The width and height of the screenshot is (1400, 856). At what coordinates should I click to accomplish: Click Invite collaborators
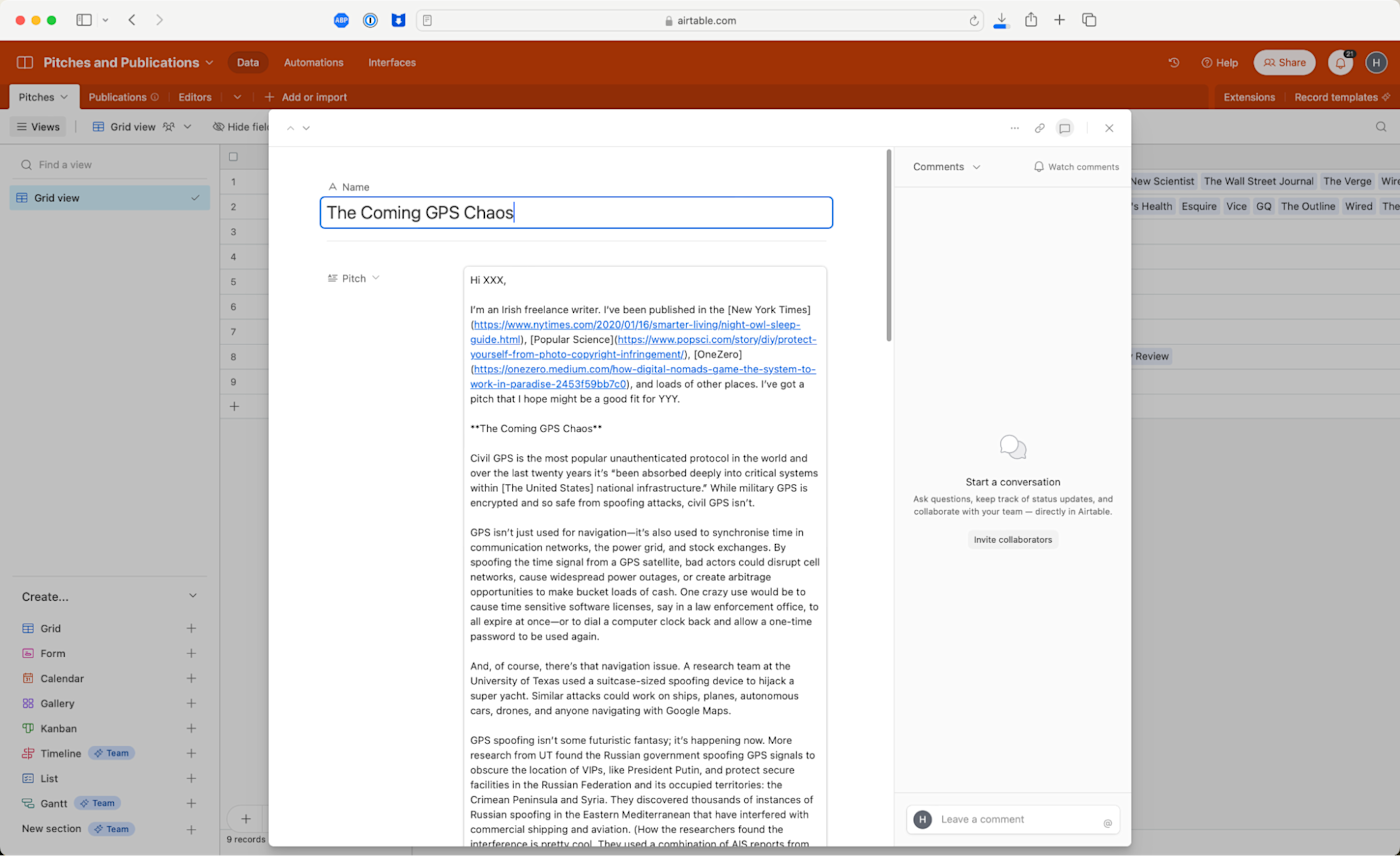coord(1013,539)
